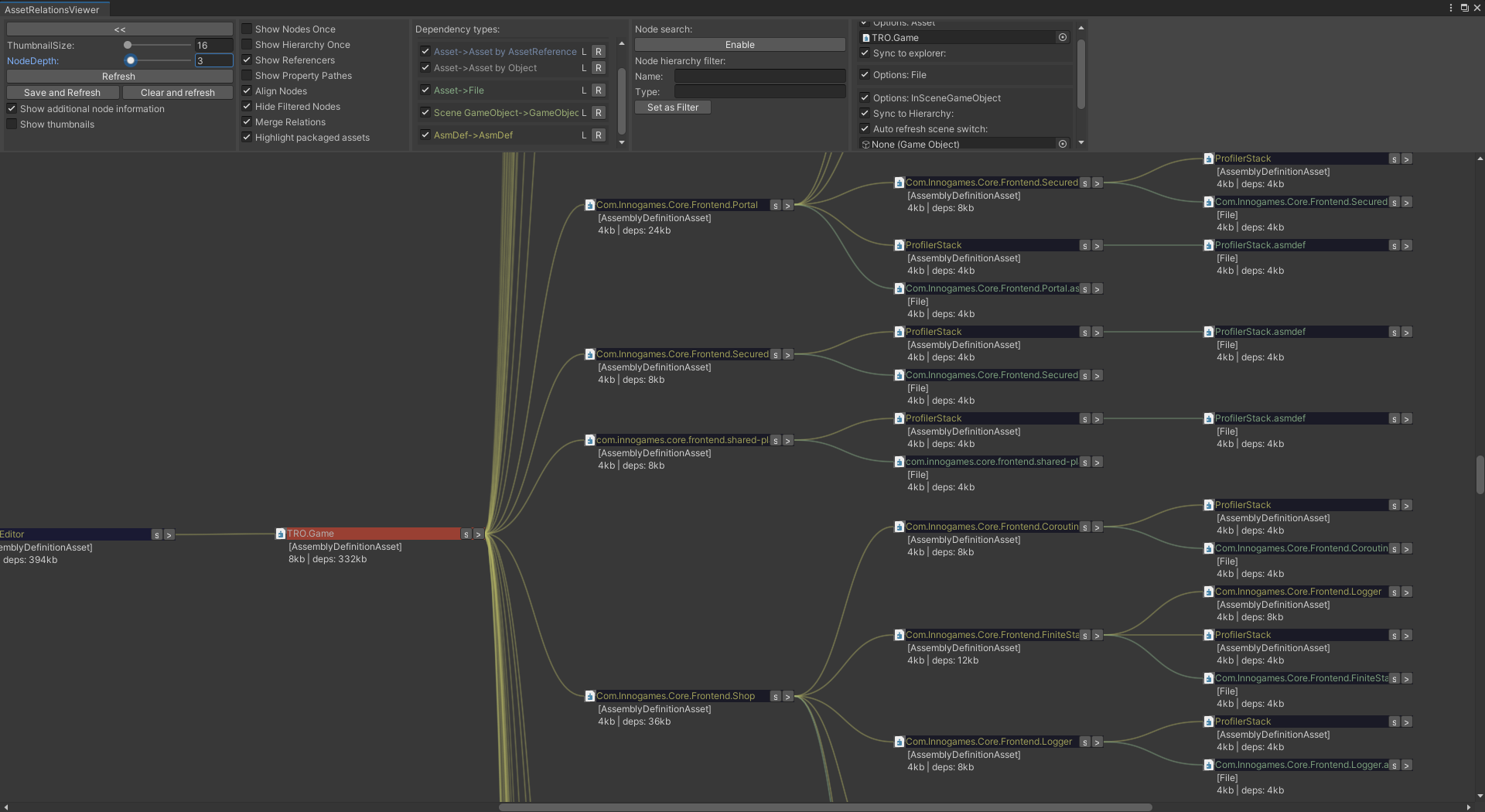Viewport: 1485px width, 812px height.
Task: Click the 's' button on Frontend.Logger.asmdef file node
Action: coord(1395,766)
